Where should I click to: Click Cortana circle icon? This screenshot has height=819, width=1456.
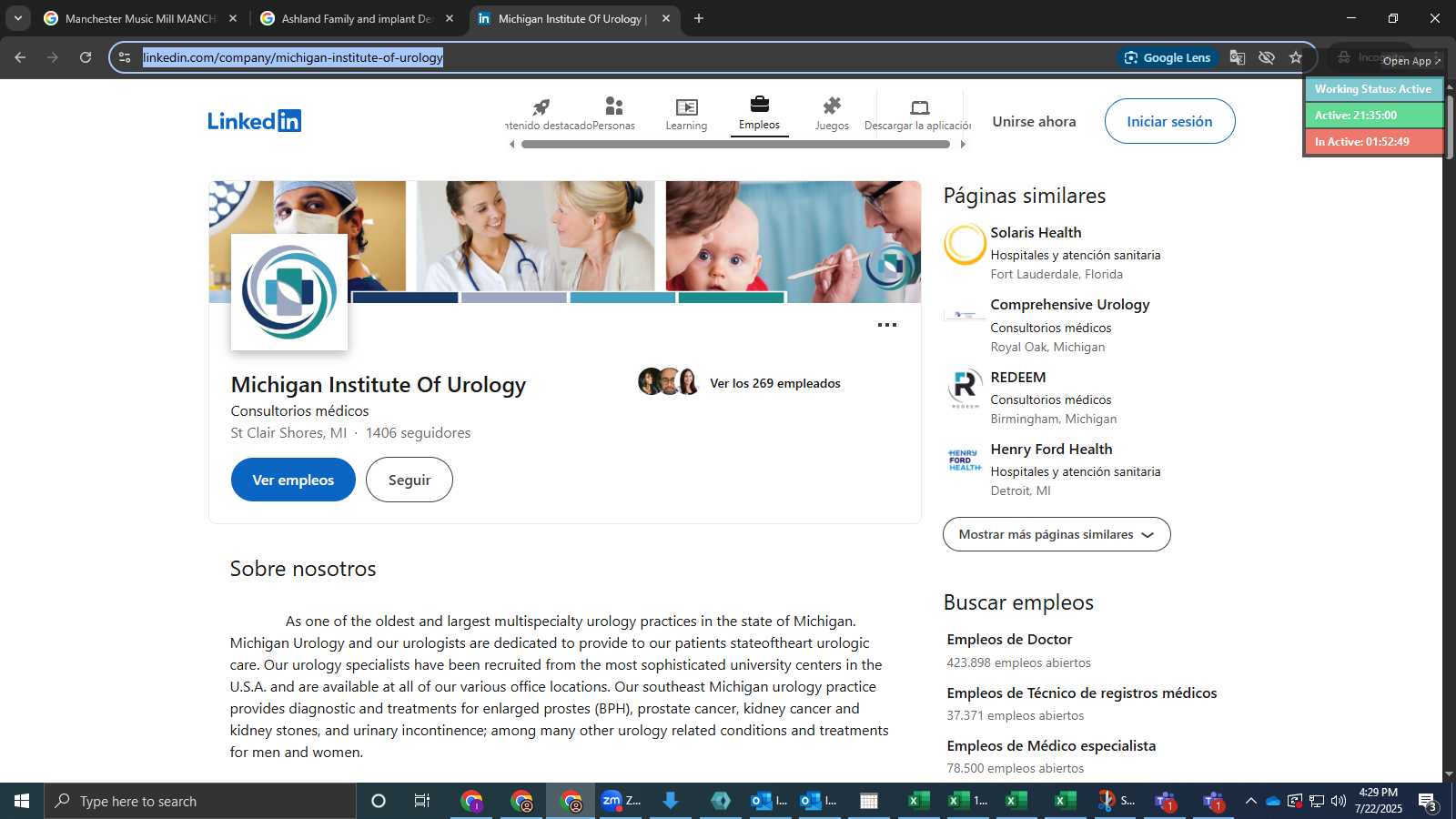pos(379,801)
